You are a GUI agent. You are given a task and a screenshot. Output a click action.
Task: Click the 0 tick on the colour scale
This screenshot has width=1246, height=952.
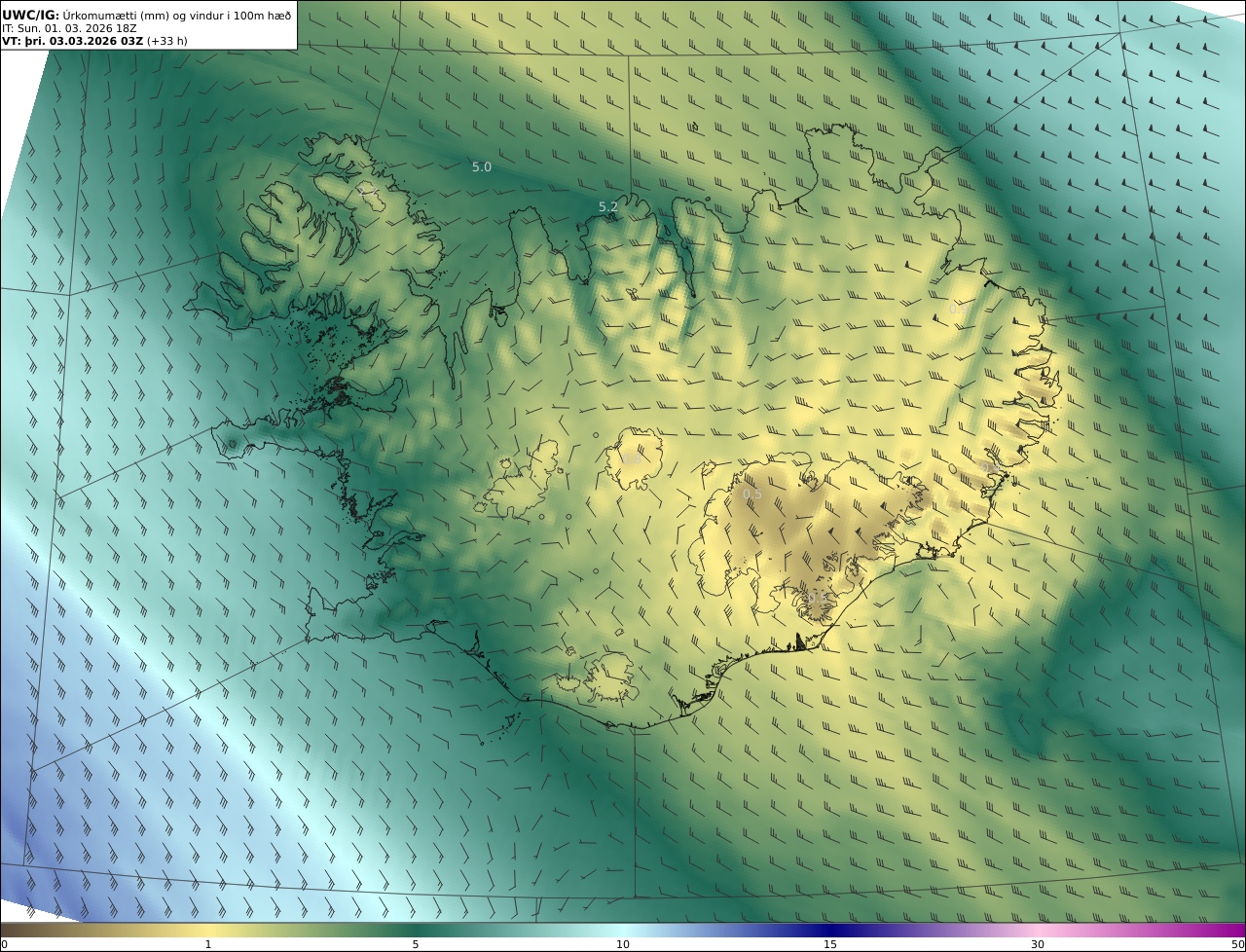[4, 944]
